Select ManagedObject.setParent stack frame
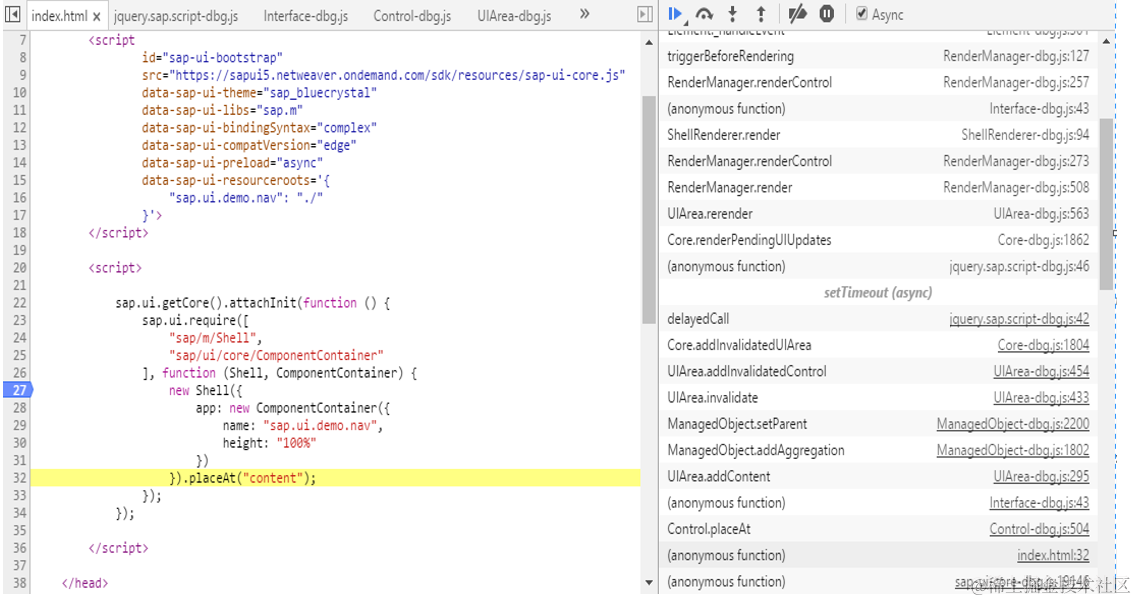 [878, 424]
